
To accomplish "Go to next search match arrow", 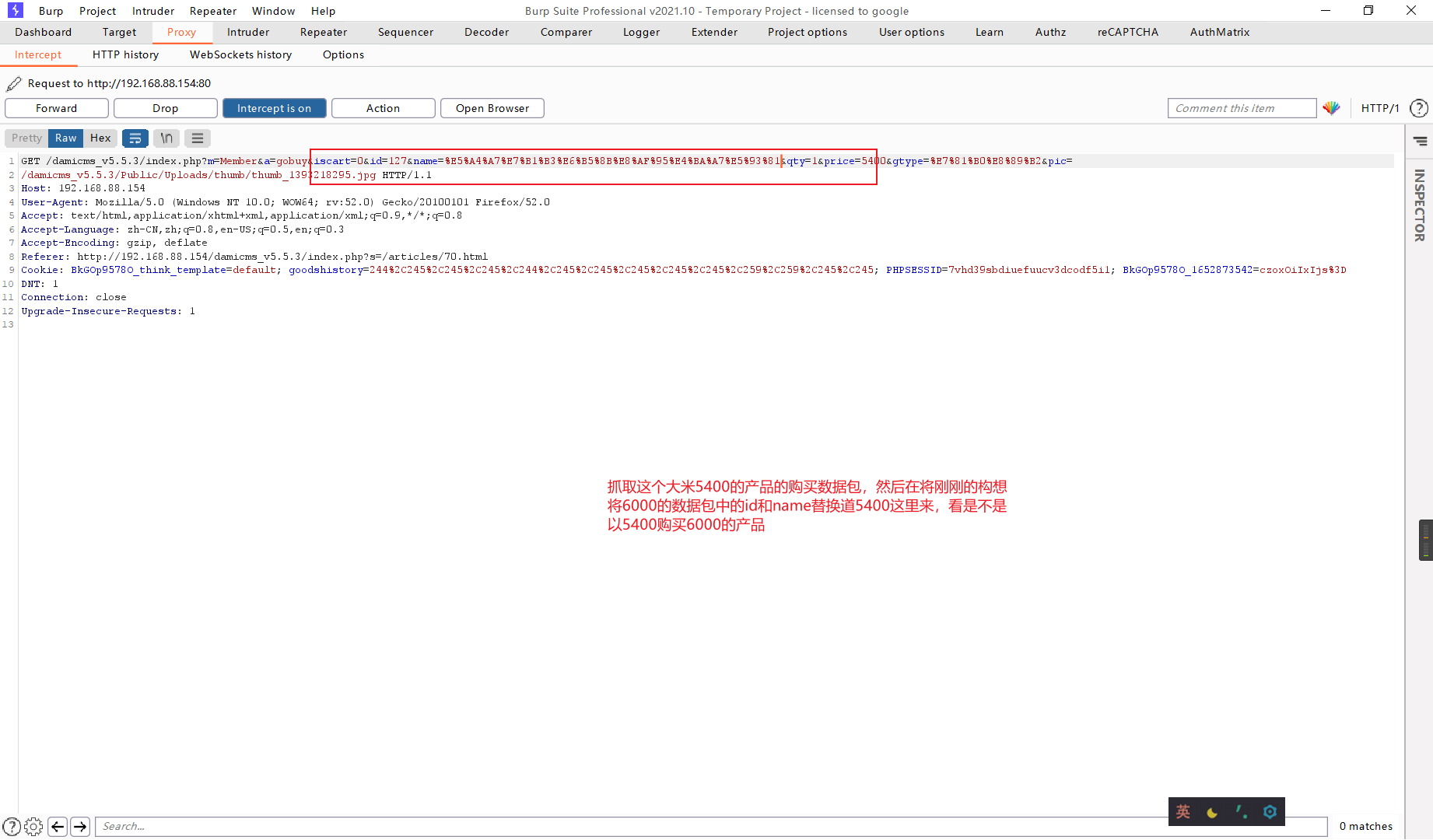I will (x=80, y=826).
